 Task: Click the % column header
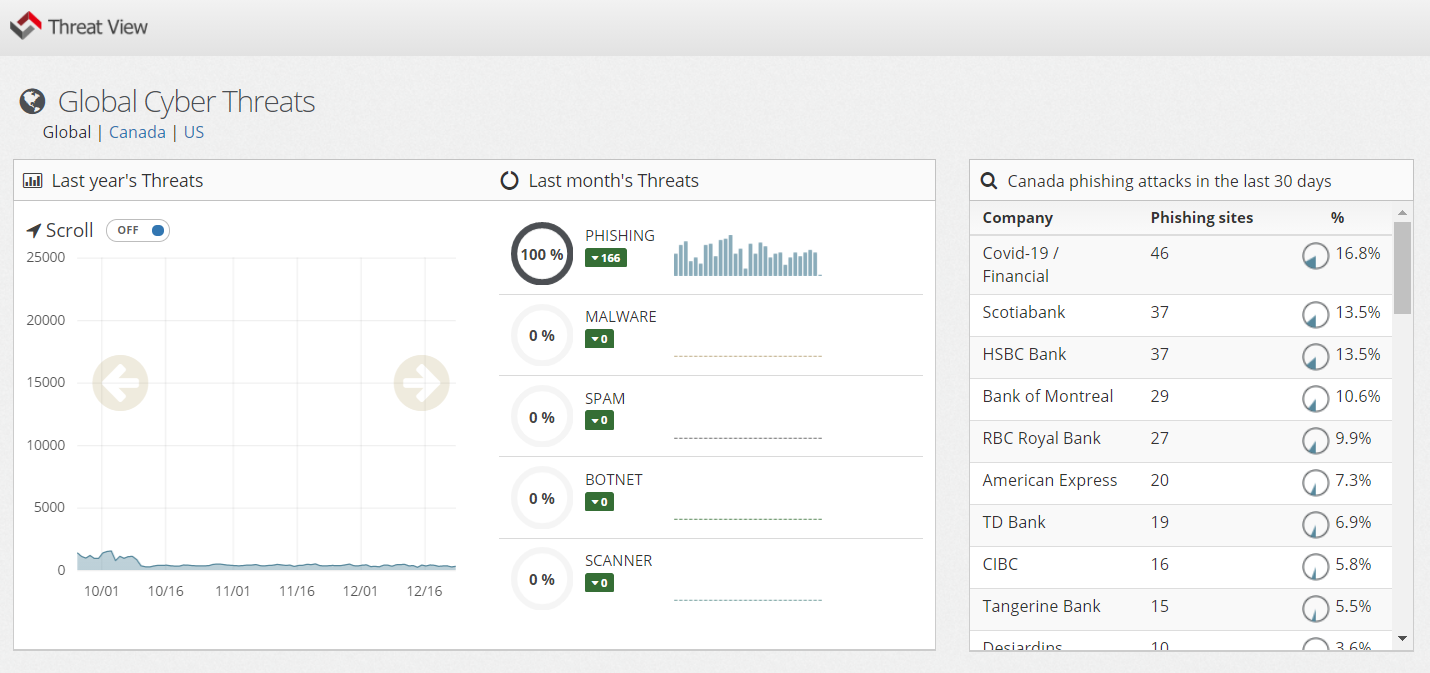click(1338, 217)
